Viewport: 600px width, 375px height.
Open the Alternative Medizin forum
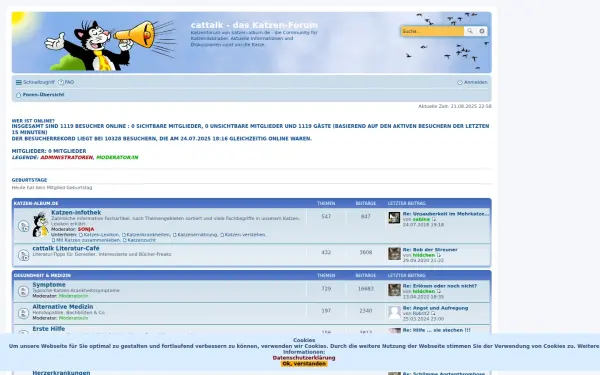(63, 307)
